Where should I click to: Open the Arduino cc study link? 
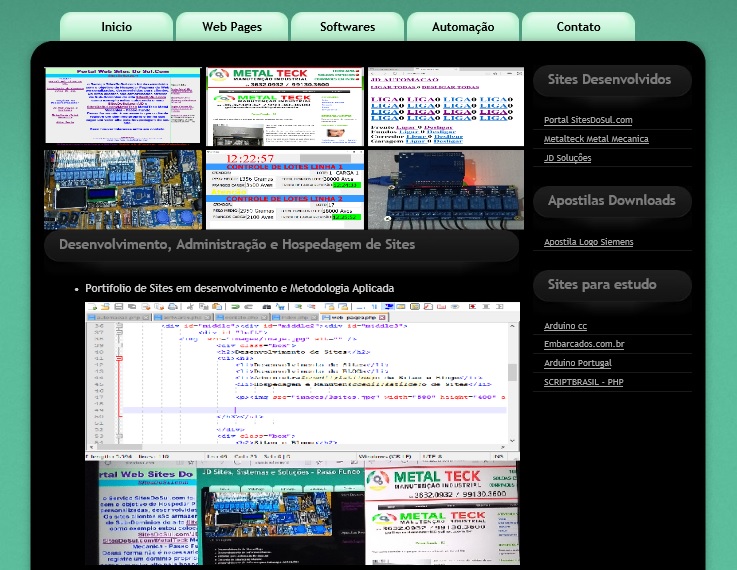click(565, 326)
